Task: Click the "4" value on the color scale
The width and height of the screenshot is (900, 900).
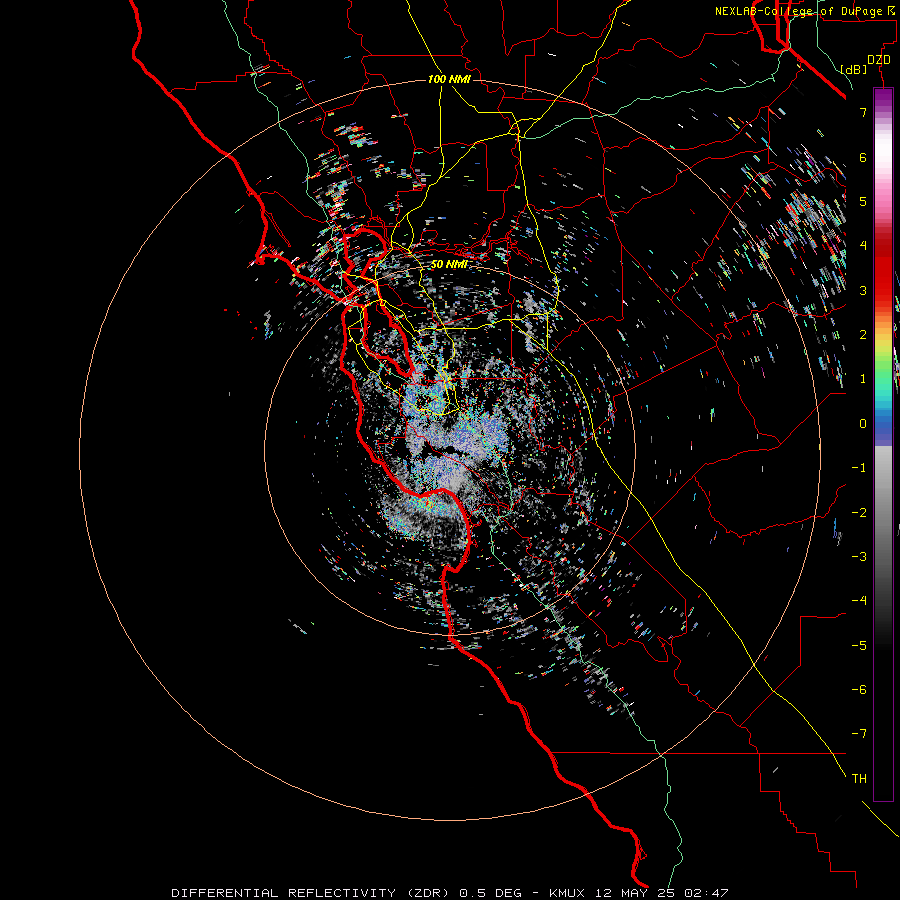Action: (x=863, y=246)
